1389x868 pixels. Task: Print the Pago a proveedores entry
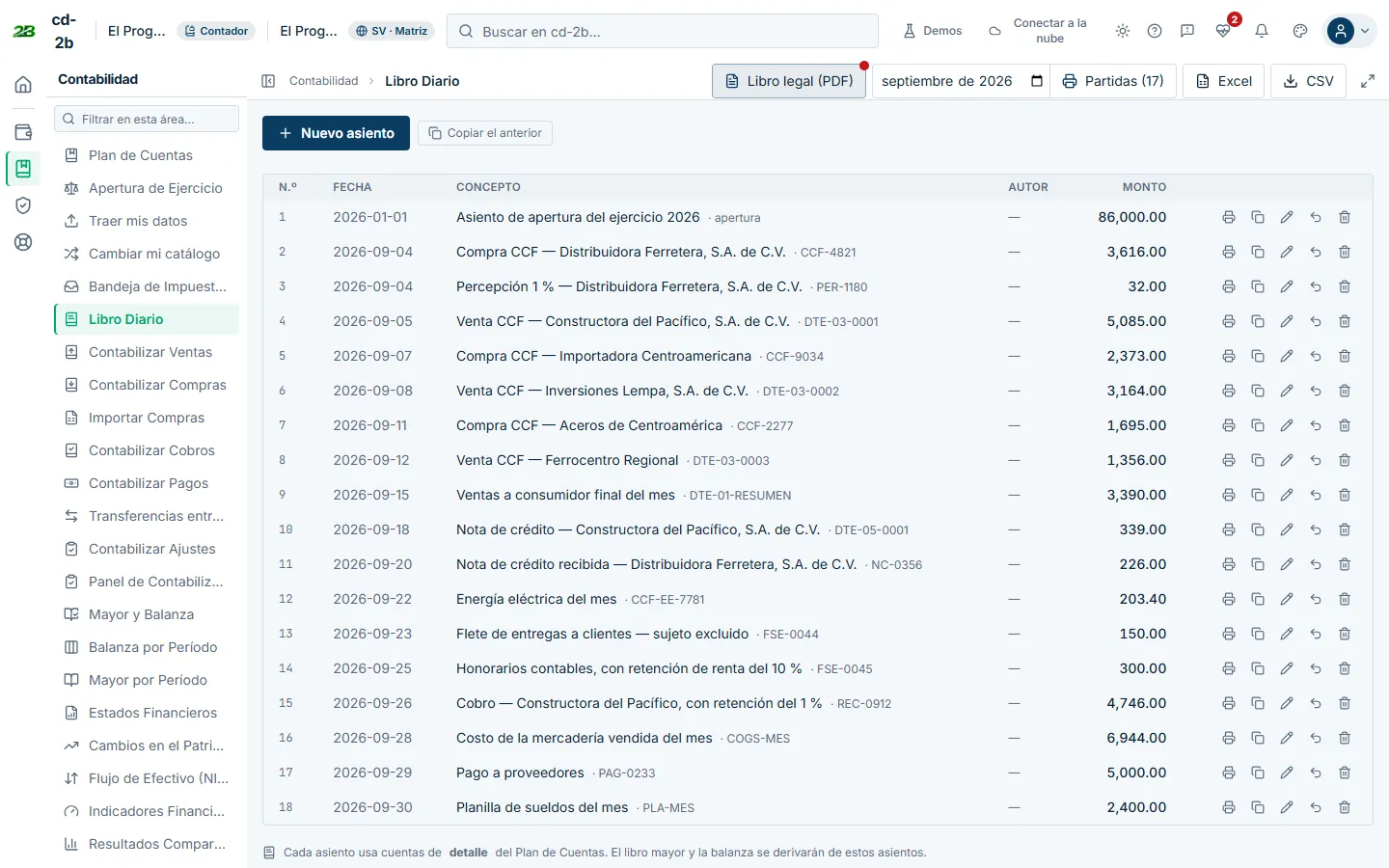[1229, 773]
